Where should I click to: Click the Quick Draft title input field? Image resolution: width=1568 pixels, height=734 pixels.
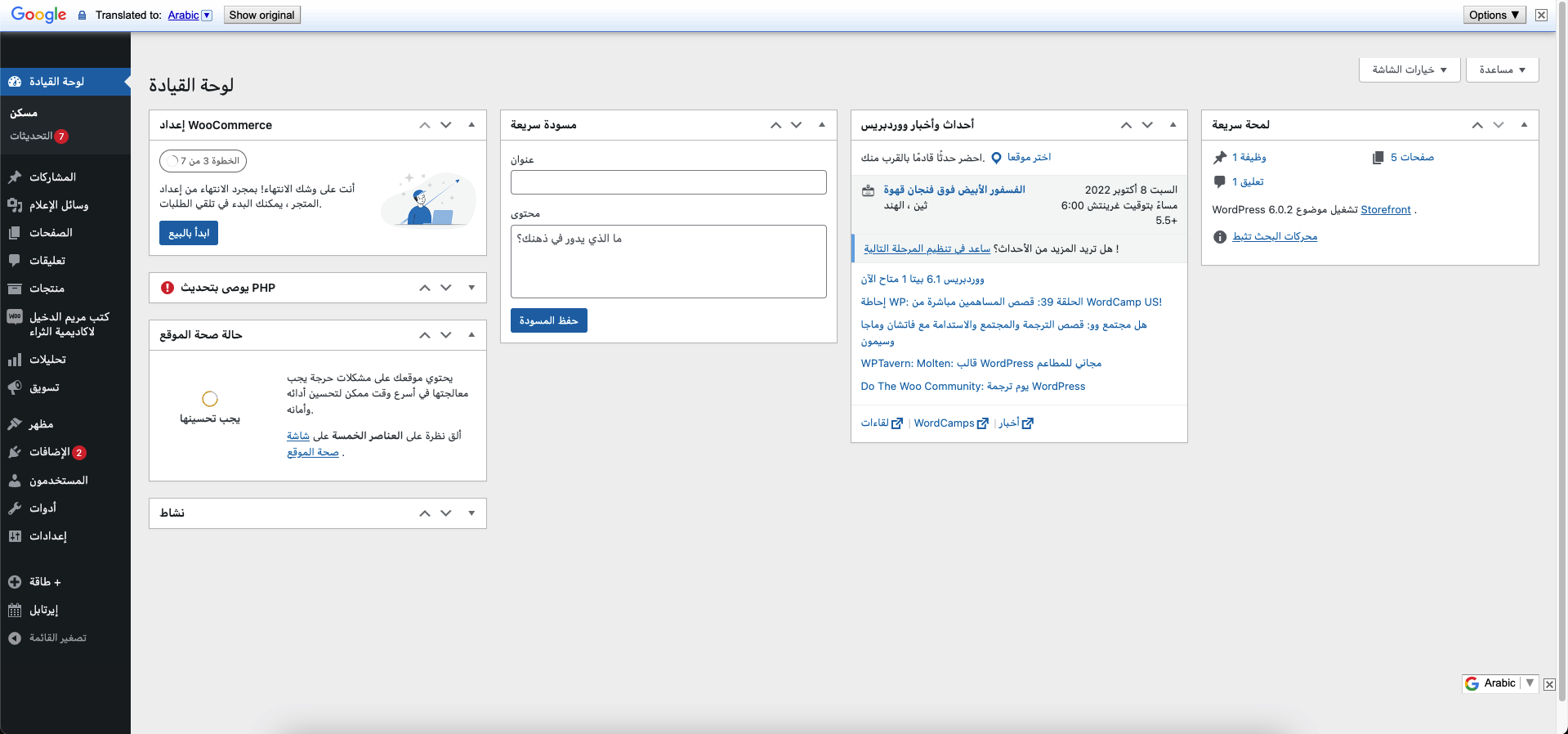pos(668,182)
